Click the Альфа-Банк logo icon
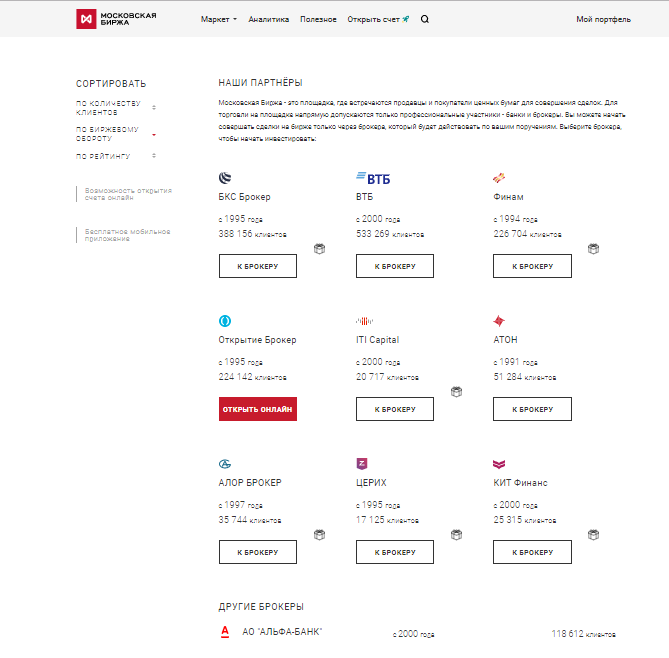The height and width of the screenshot is (658, 669). tap(225, 632)
